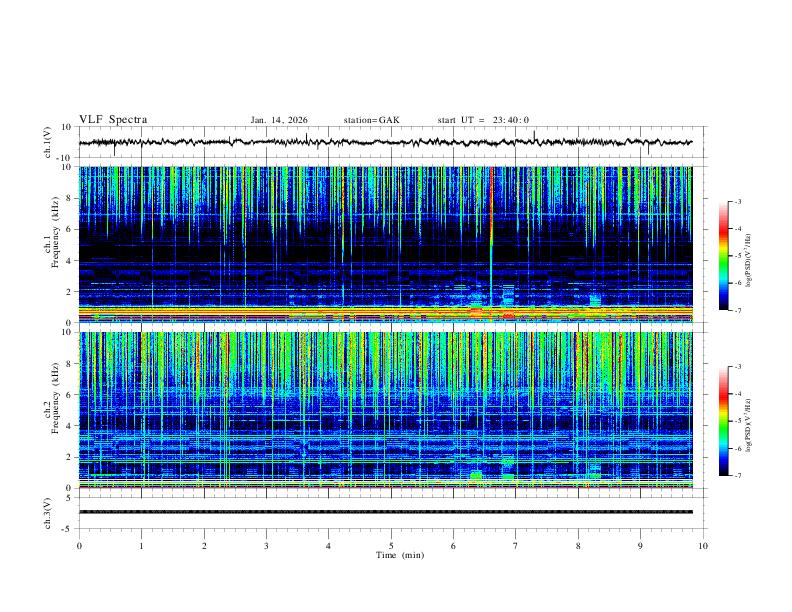Click the ch.1 spectrogram color bar

[724, 256]
